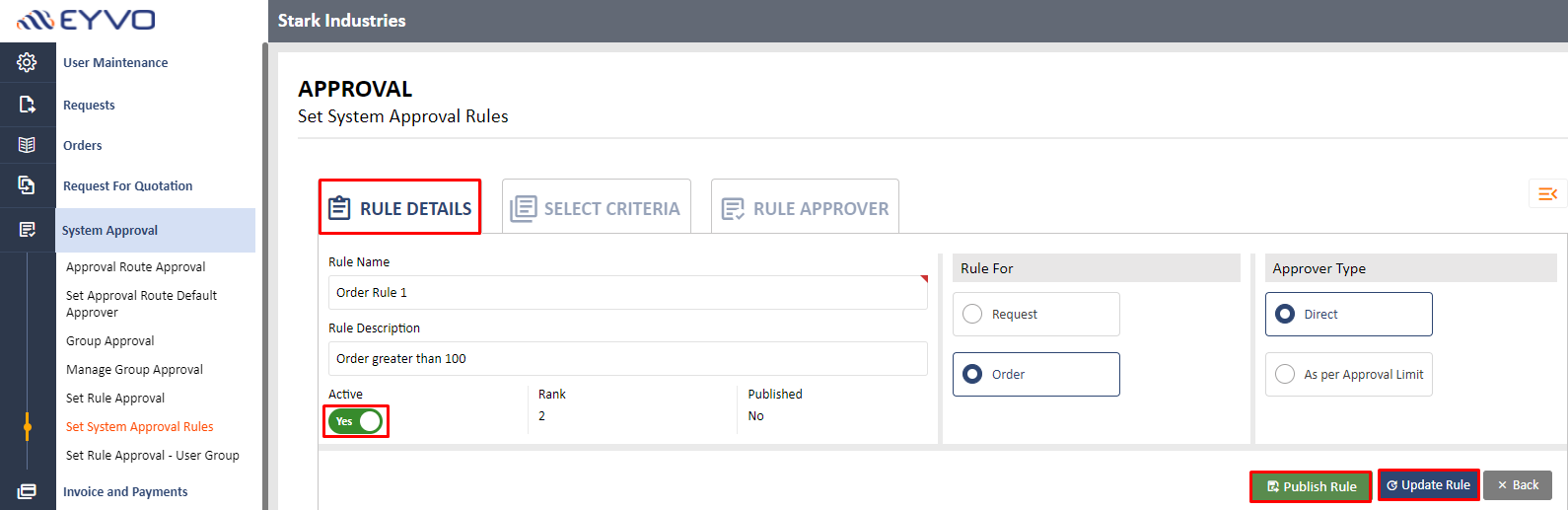Switch to the Select Criteria tab

597,207
